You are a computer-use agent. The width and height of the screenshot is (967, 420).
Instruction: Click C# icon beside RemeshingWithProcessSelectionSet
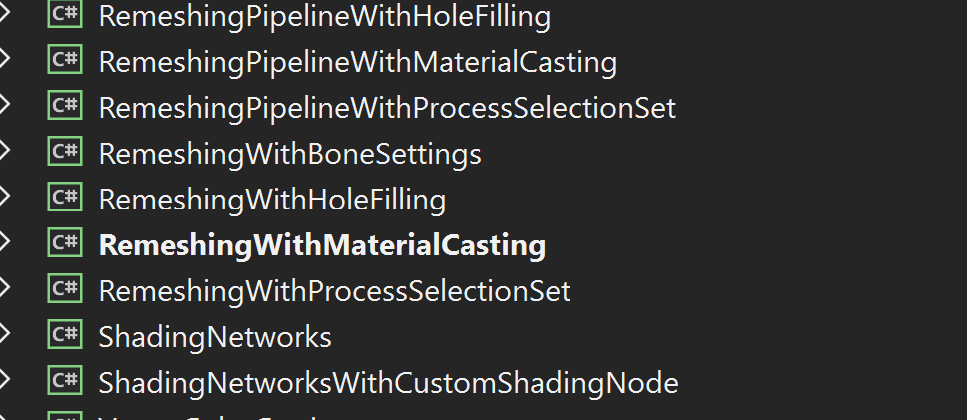[x=65, y=288]
